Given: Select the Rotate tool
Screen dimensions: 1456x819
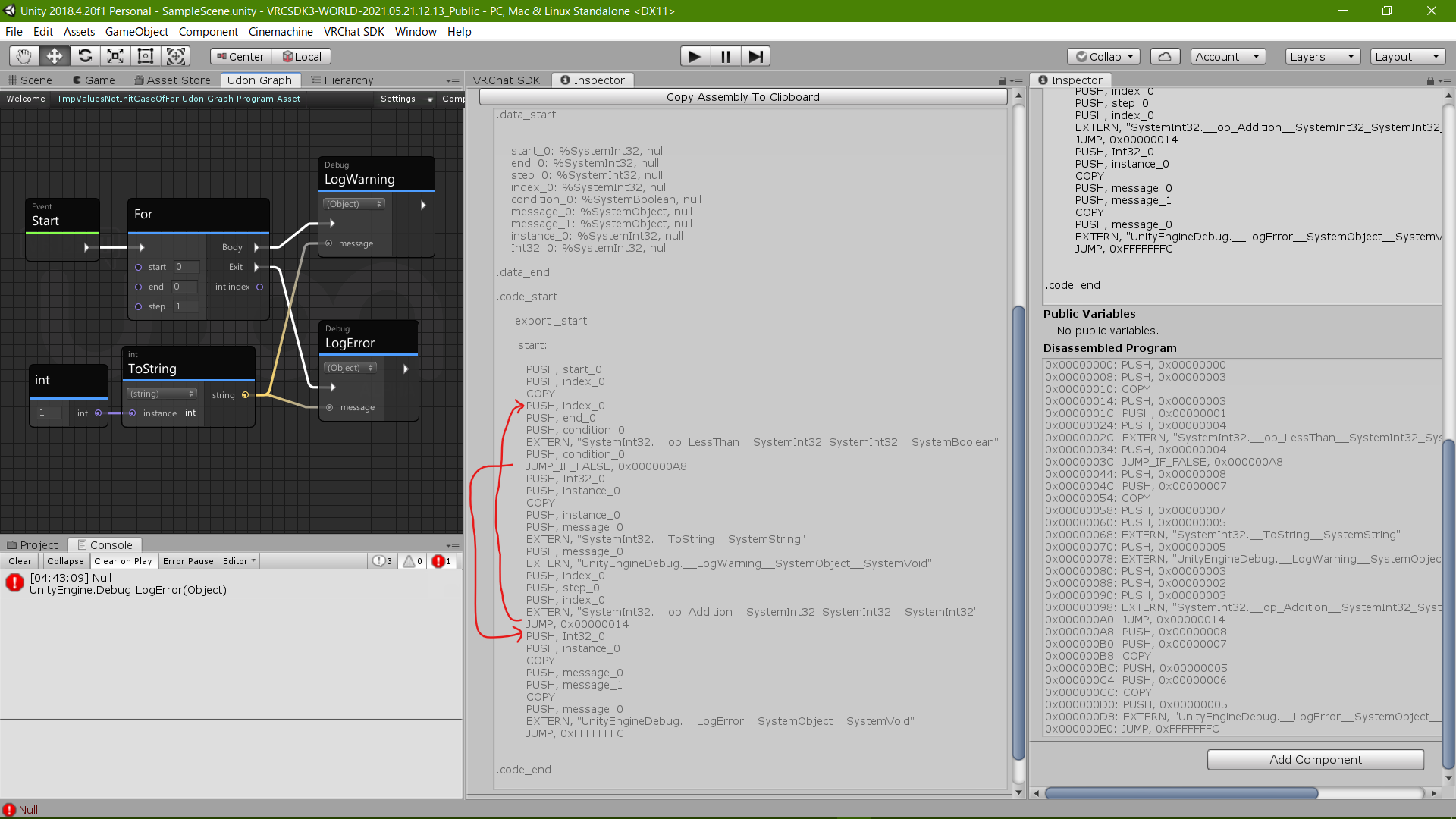Looking at the screenshot, I should (85, 56).
